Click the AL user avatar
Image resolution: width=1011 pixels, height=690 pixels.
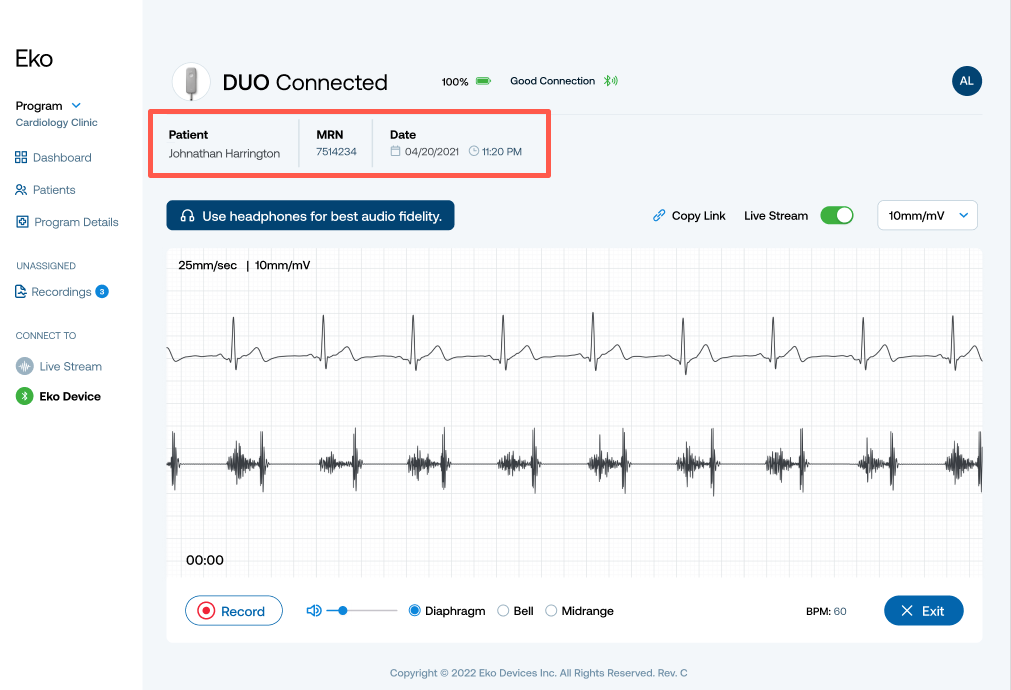pyautogui.click(x=966, y=82)
